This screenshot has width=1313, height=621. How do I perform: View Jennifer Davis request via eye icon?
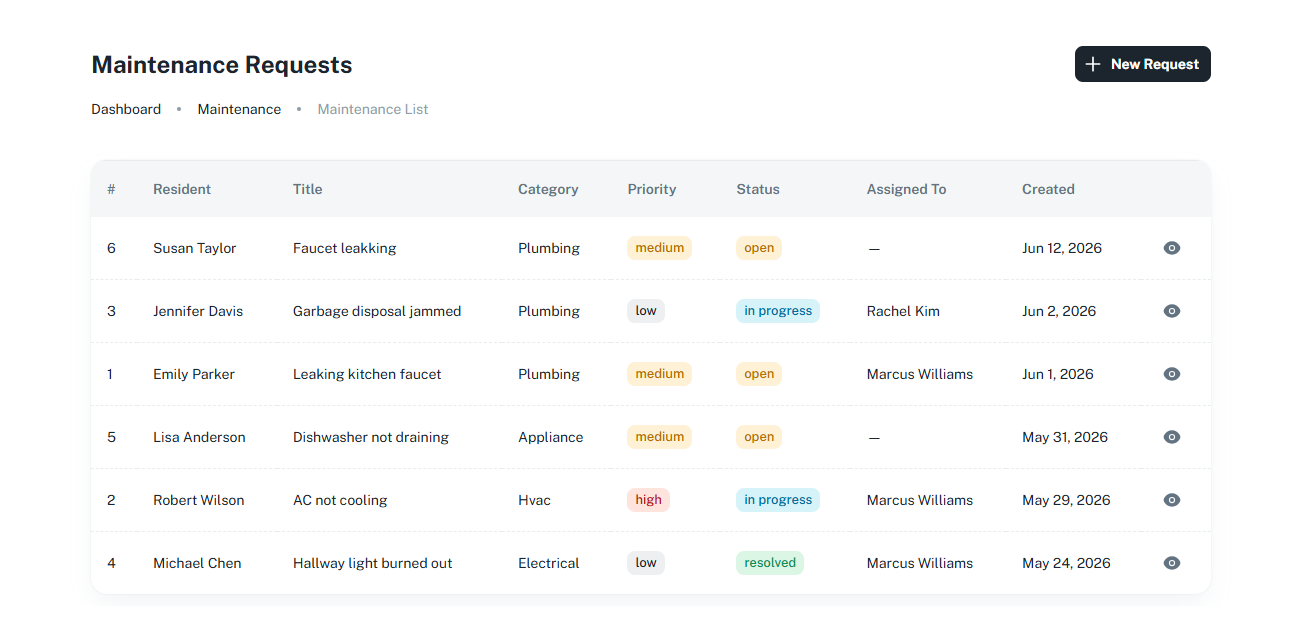click(1172, 311)
